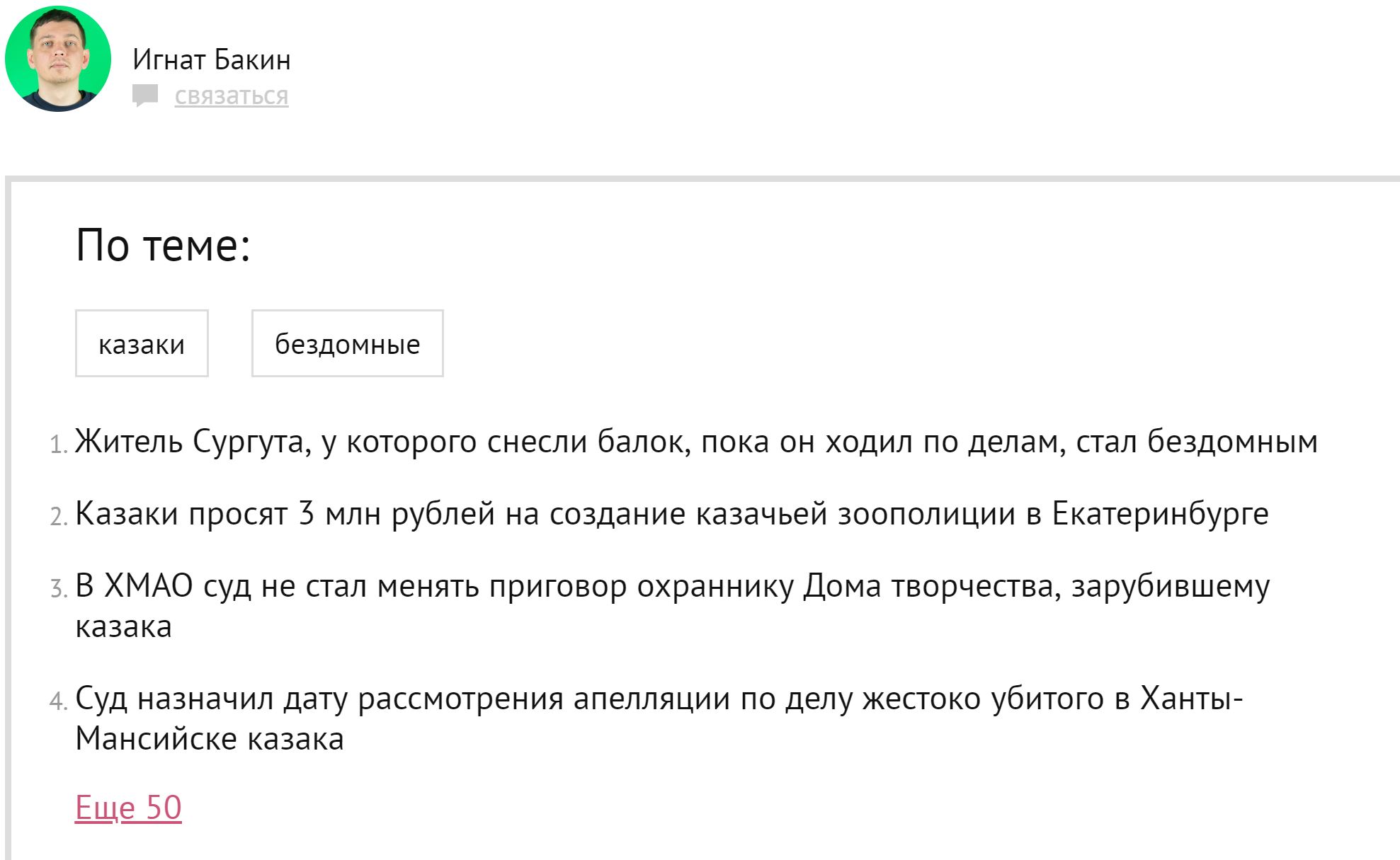Click list number 3 marker
The width and height of the screenshot is (1400, 860).
(59, 589)
